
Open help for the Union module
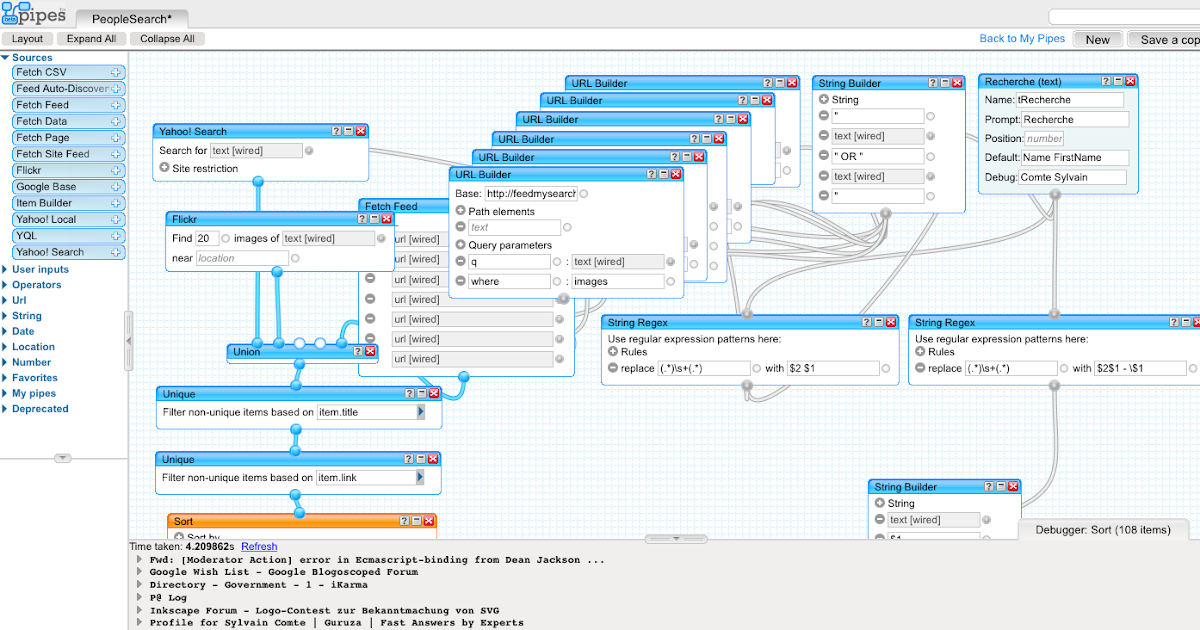358,351
